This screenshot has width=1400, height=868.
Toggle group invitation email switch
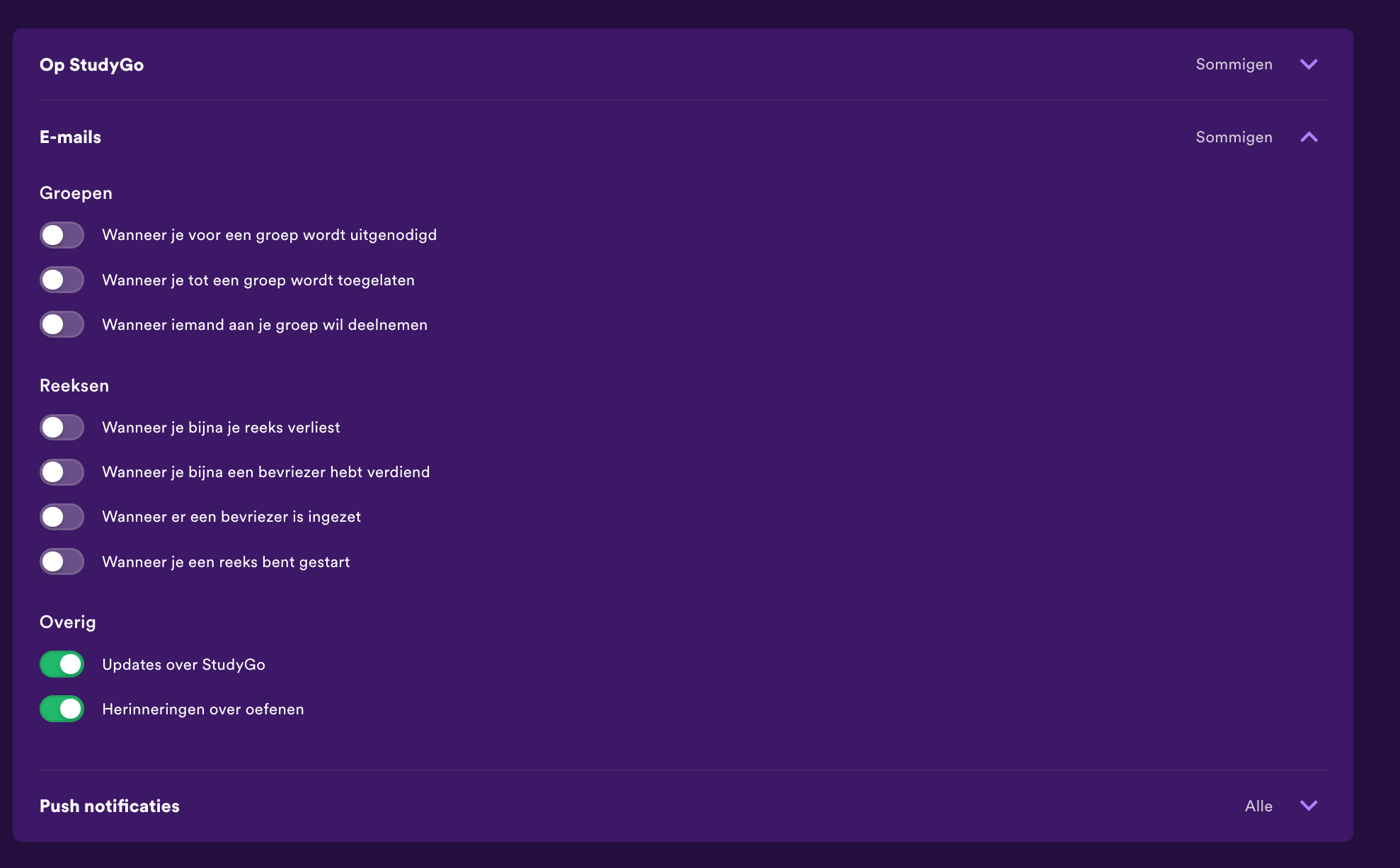click(62, 235)
